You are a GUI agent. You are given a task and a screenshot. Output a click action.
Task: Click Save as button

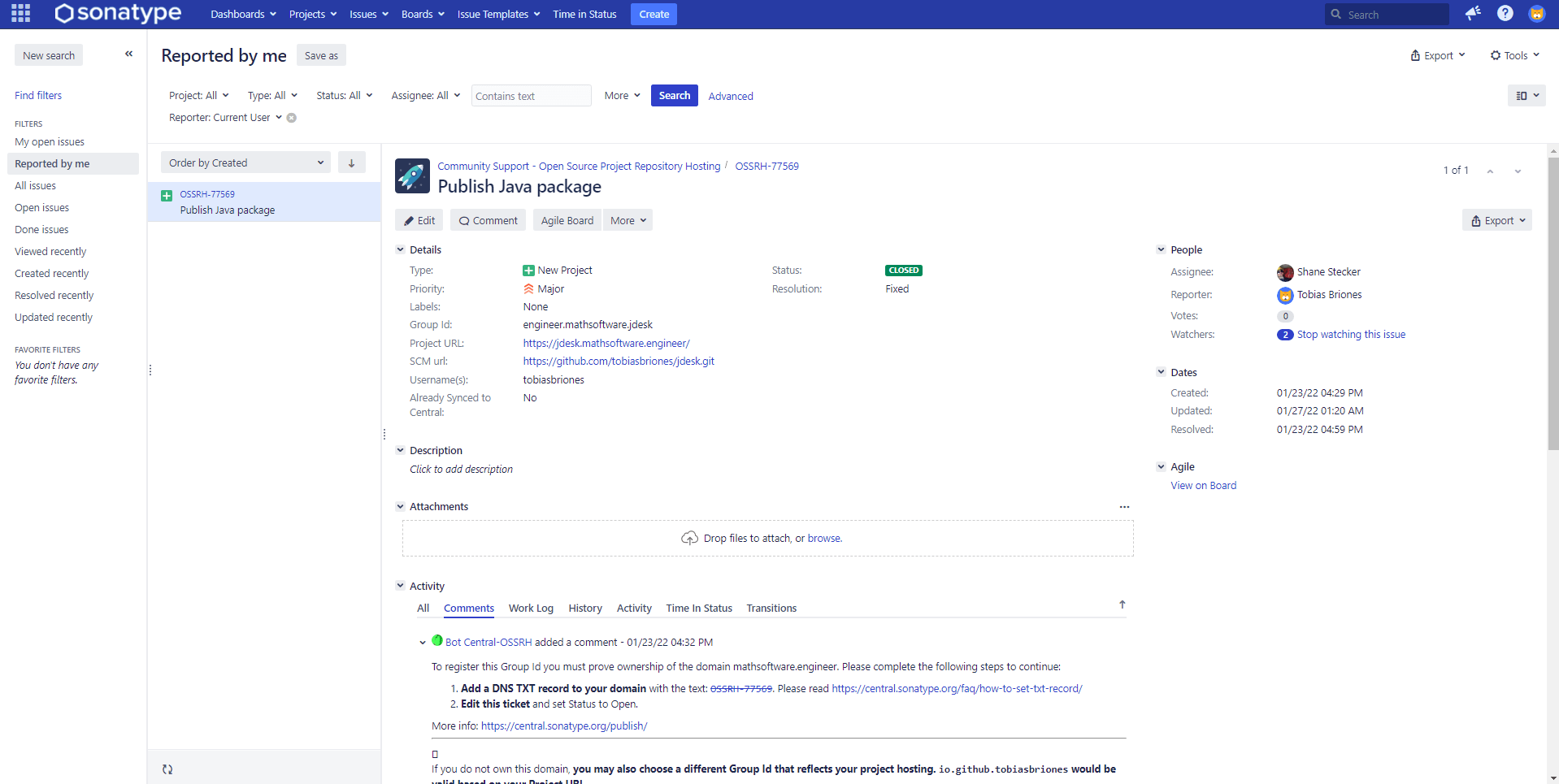[x=321, y=55]
